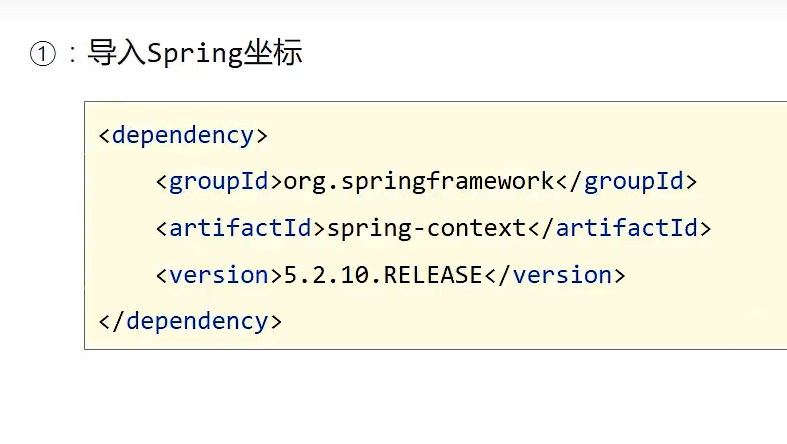Click the org.springframework group value
The height and width of the screenshot is (444, 787).
tap(419, 181)
